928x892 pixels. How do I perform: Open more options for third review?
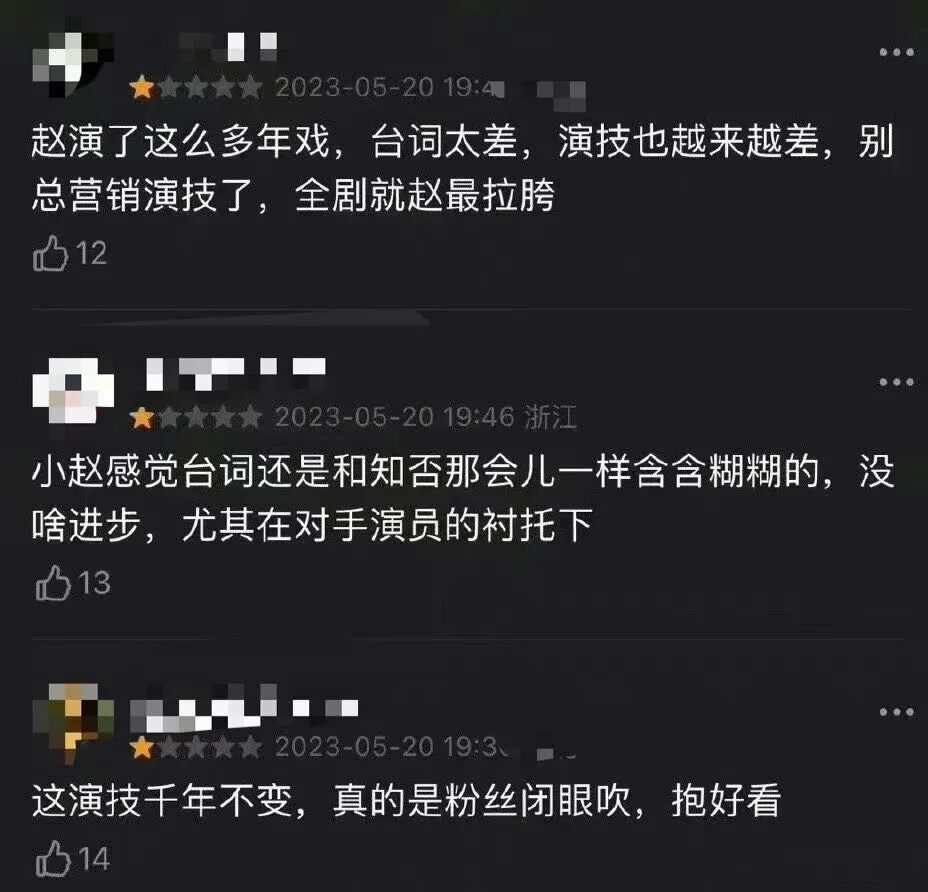pyautogui.click(x=896, y=711)
